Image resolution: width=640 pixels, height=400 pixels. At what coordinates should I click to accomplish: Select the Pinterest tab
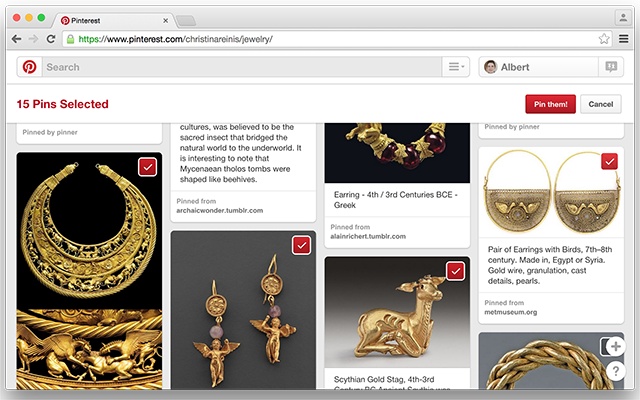[x=114, y=20]
